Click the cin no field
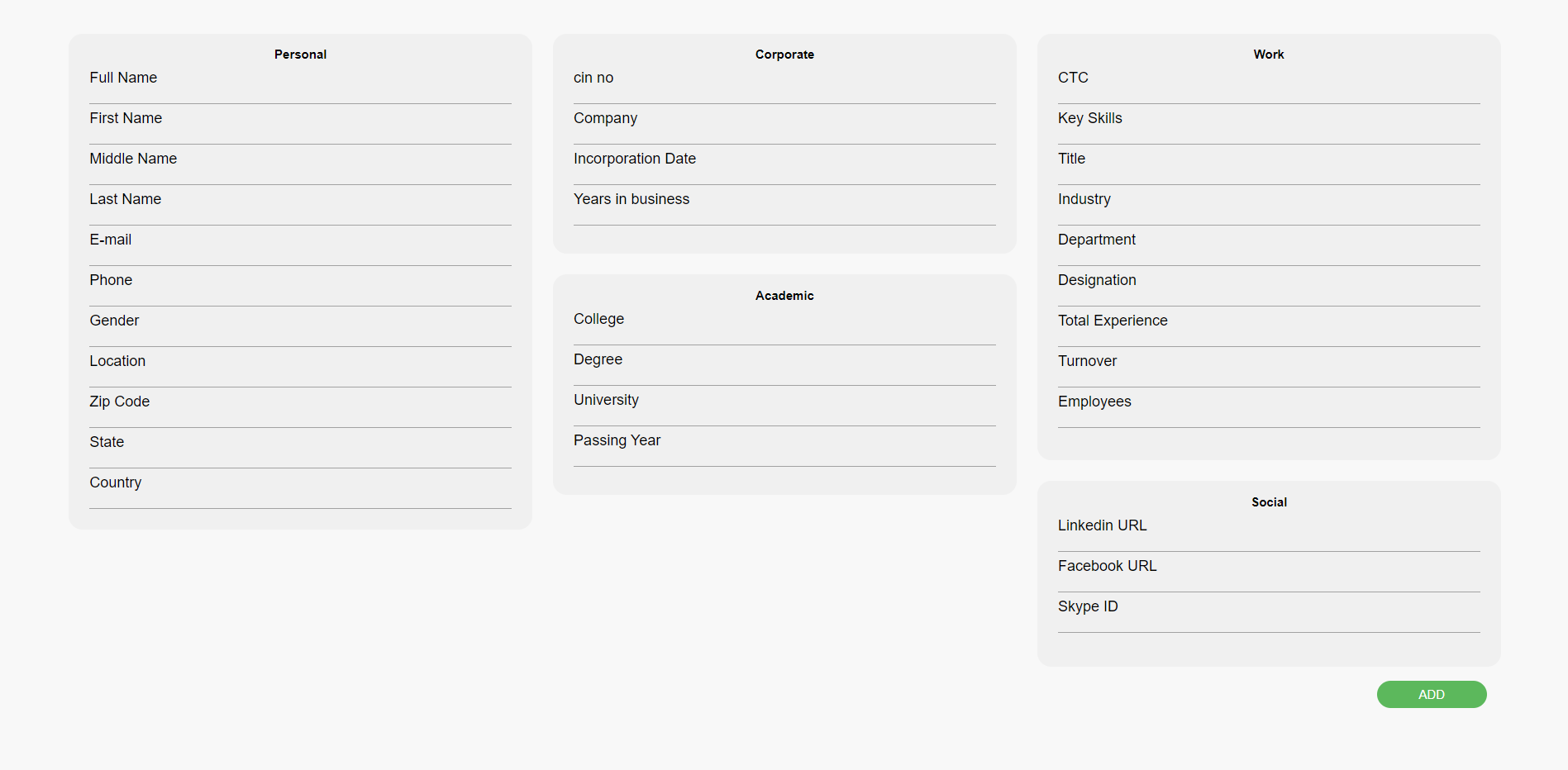1568x770 pixels. pyautogui.click(x=784, y=83)
